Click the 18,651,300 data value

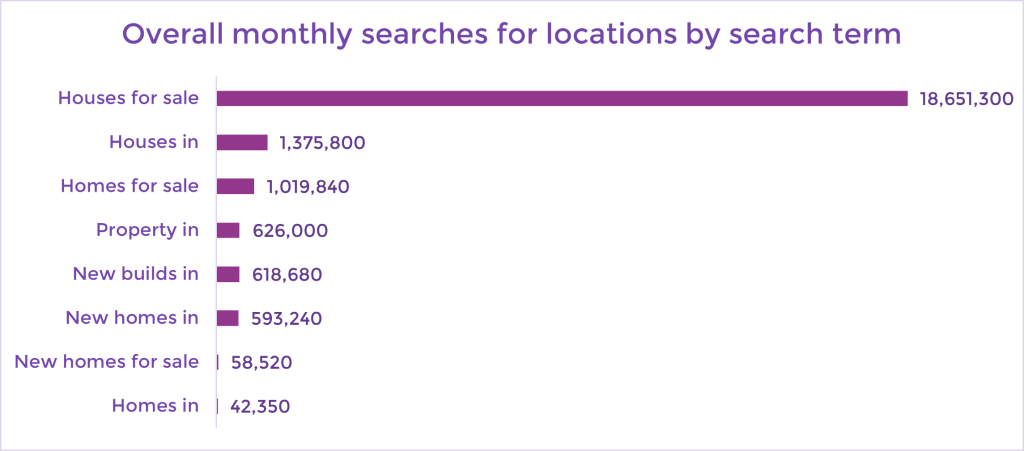pyautogui.click(x=967, y=99)
